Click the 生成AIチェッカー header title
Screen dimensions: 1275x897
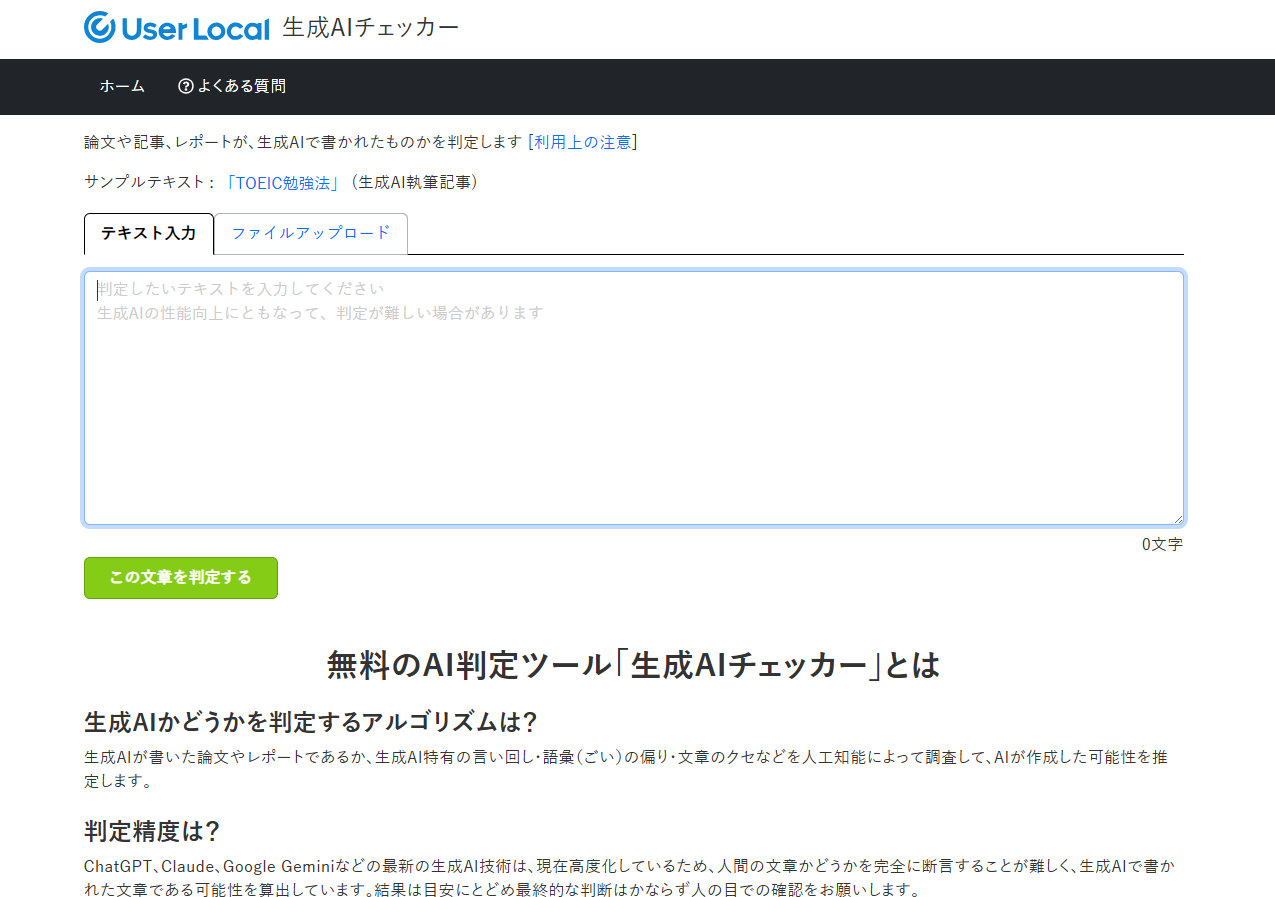[371, 28]
